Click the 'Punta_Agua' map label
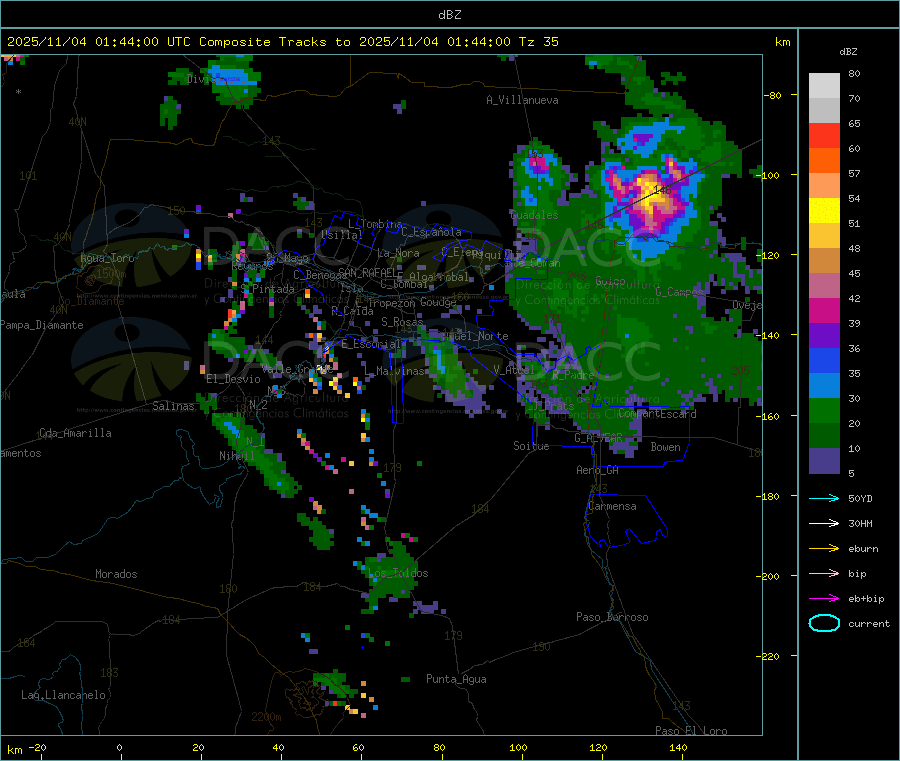 pos(456,679)
